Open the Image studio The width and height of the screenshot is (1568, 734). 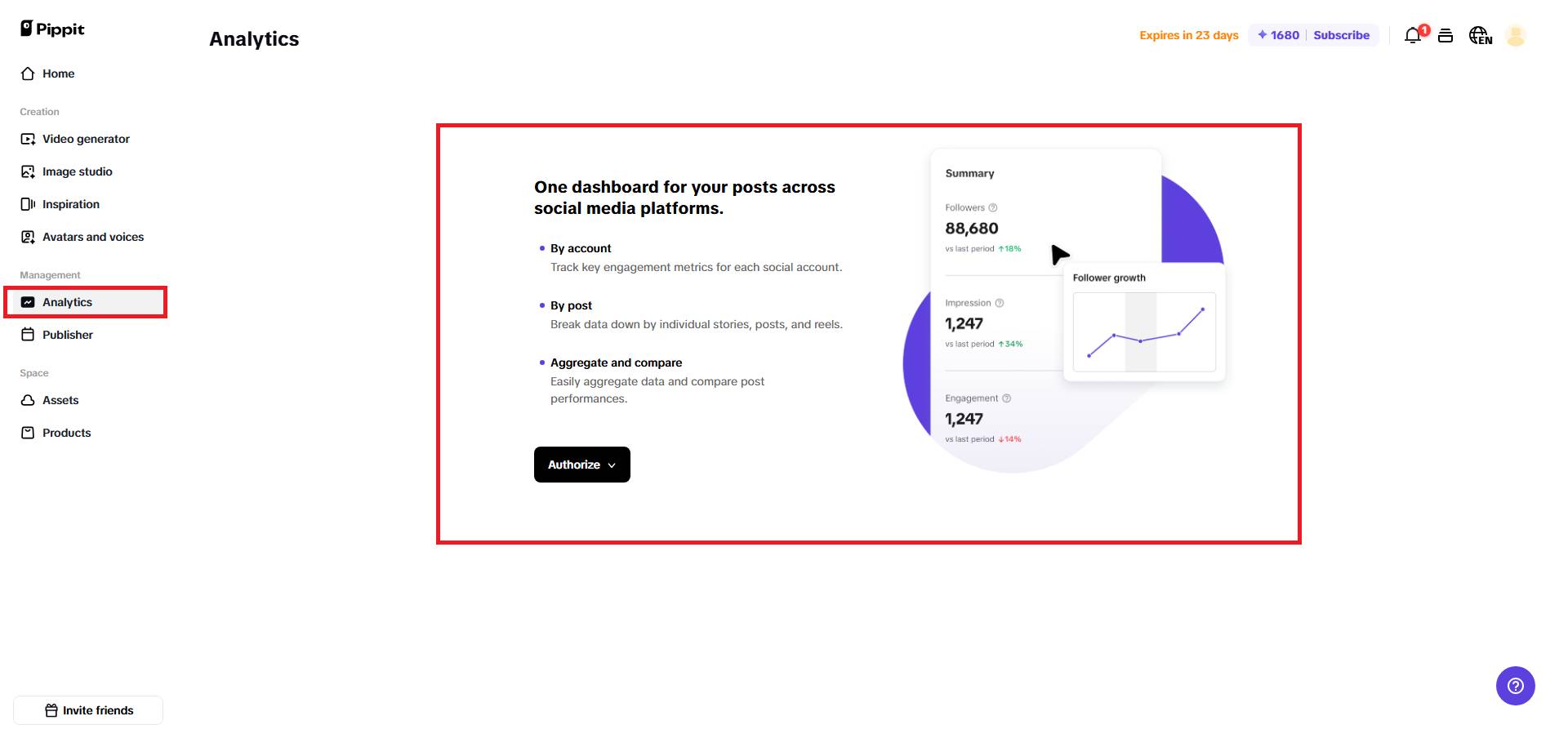pyautogui.click(x=78, y=171)
